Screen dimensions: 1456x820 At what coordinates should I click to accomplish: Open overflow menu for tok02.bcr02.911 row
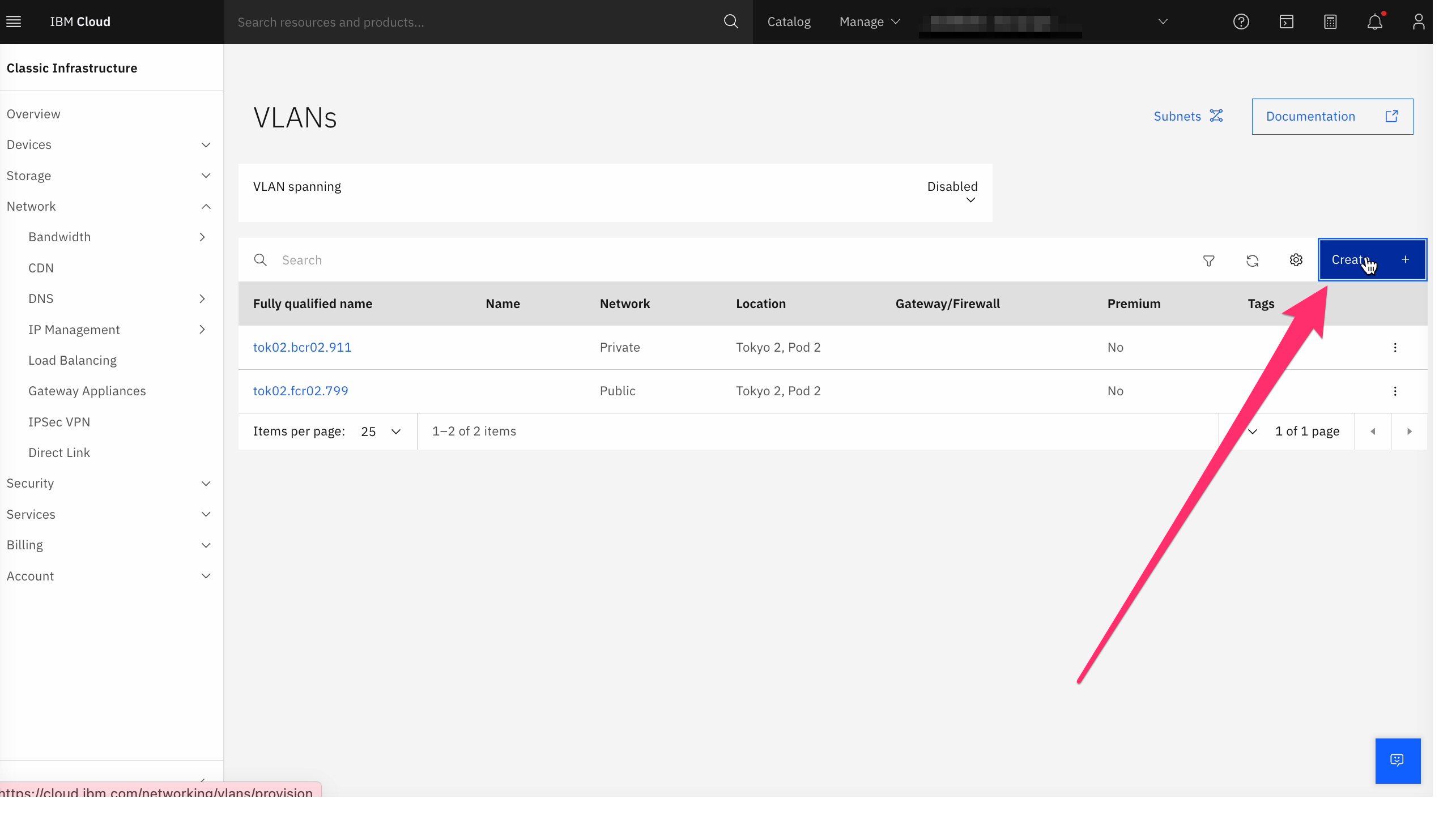[x=1395, y=347]
